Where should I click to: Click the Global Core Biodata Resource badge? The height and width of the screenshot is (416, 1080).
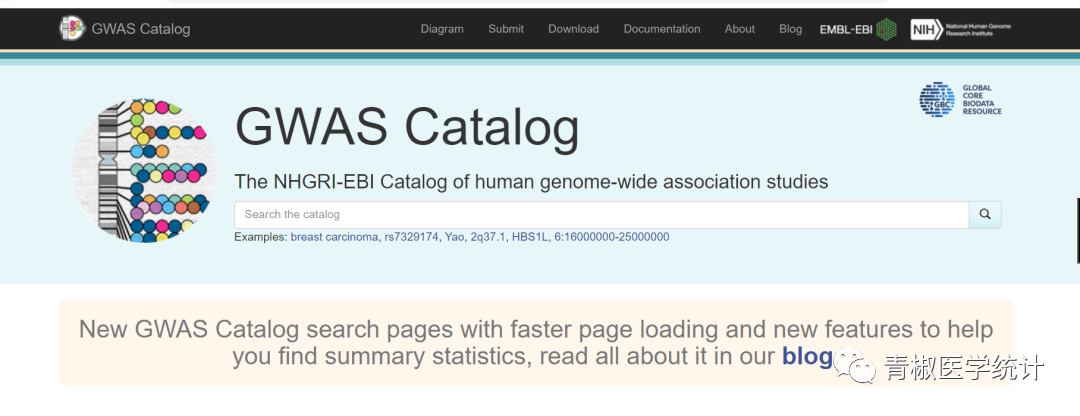click(960, 100)
